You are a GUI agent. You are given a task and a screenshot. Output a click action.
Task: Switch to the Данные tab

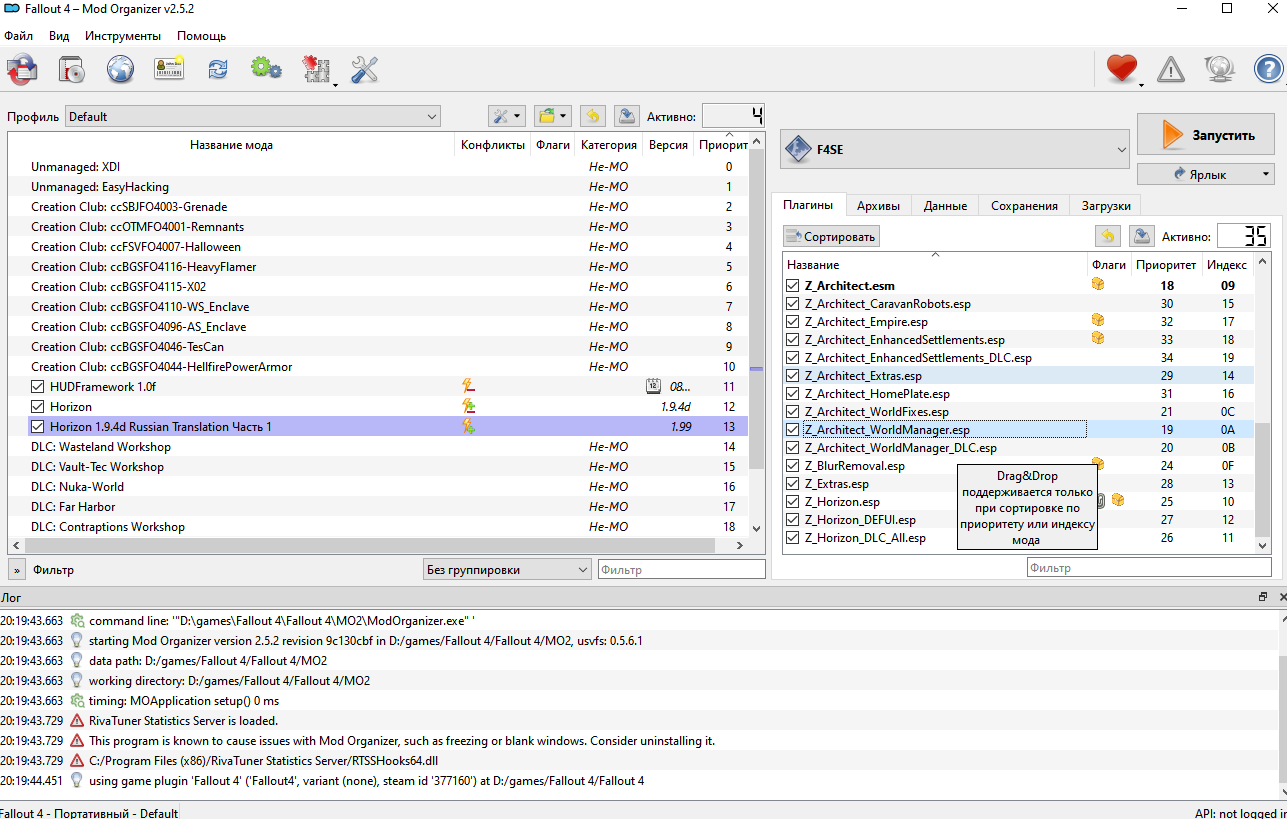point(945,205)
